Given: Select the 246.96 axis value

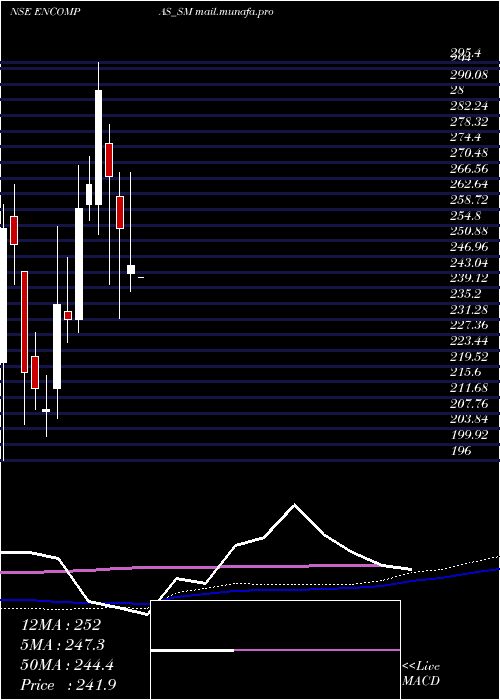Looking at the screenshot, I should coord(469,247).
